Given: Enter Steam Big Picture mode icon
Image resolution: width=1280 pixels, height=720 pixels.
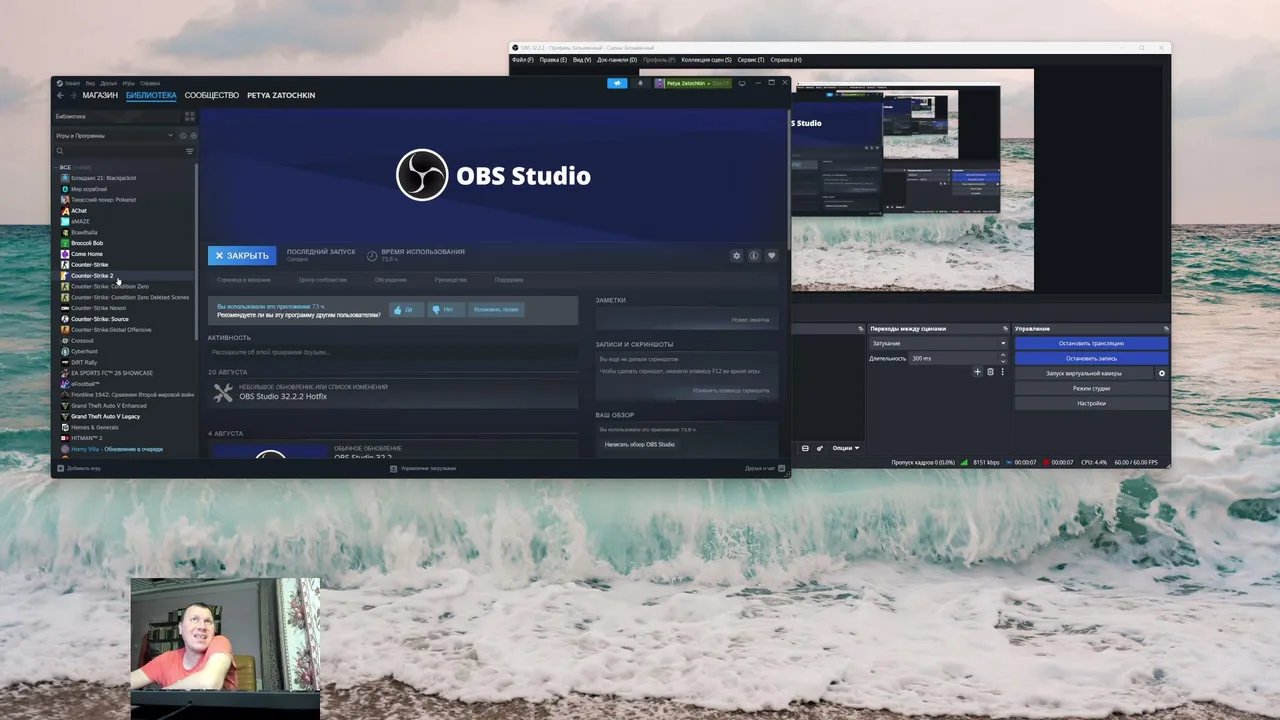Looking at the screenshot, I should click(x=741, y=83).
